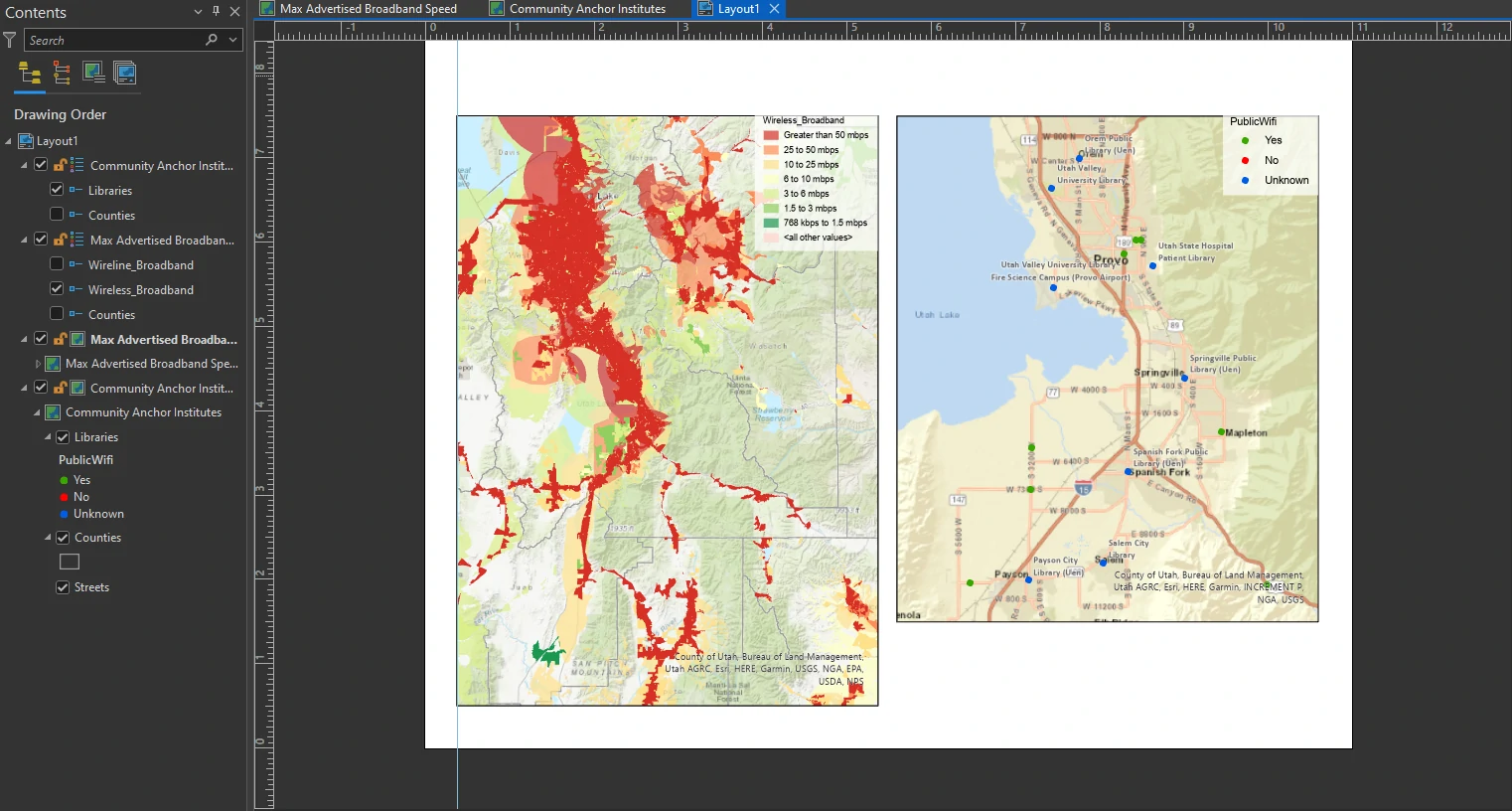This screenshot has height=811, width=1512.
Task: Click the legend item icon beside checked Libraries item
Action: pyautogui.click(x=76, y=191)
